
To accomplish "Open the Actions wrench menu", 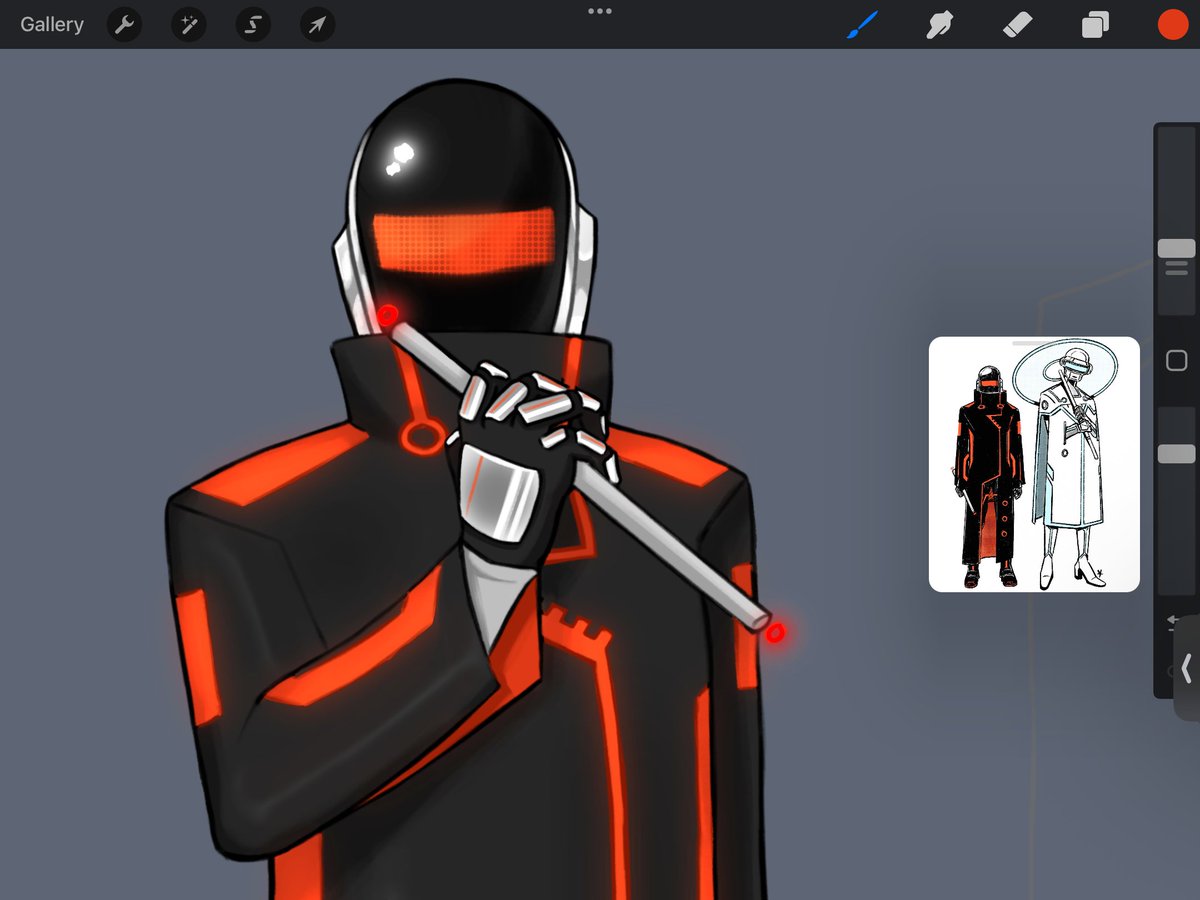I will [125, 25].
